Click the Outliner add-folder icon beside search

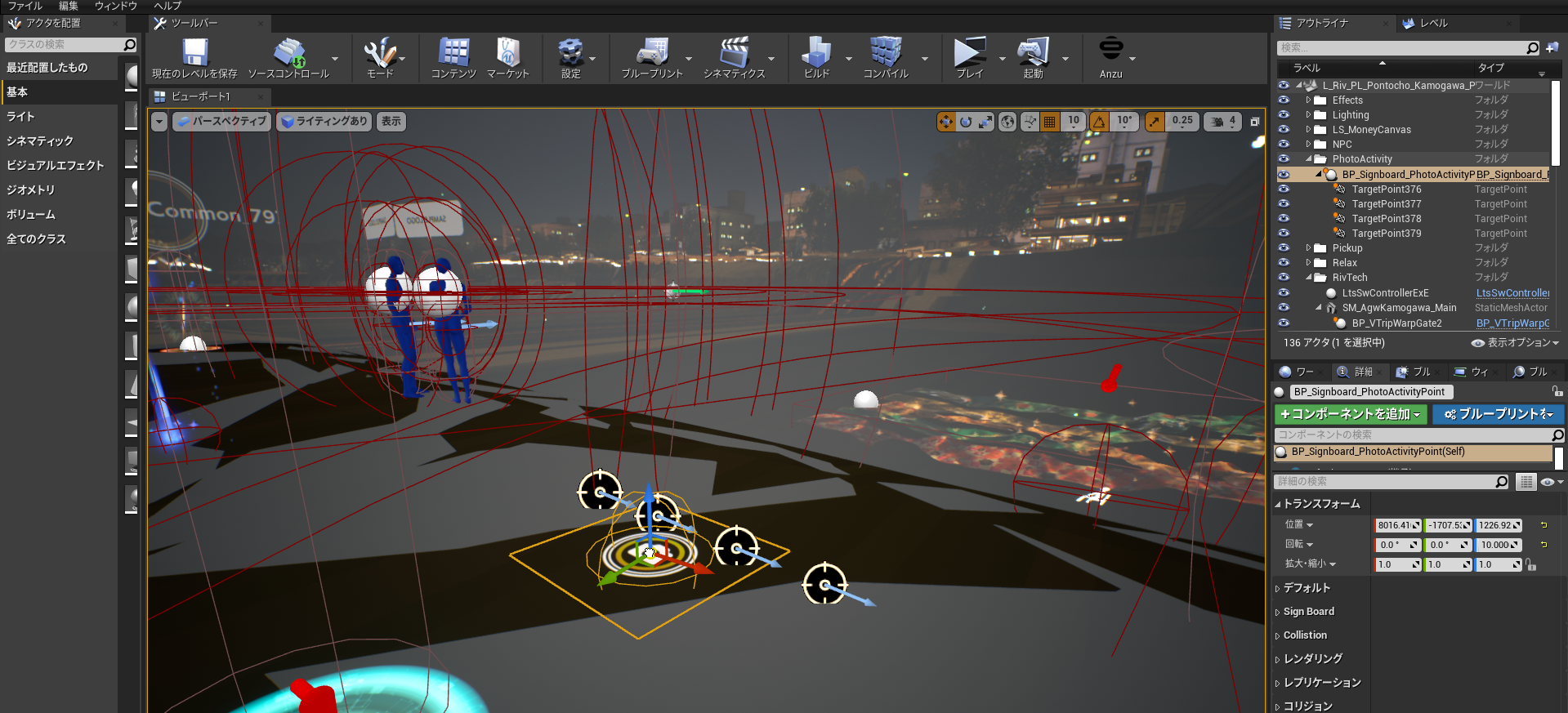pyautogui.click(x=1552, y=47)
